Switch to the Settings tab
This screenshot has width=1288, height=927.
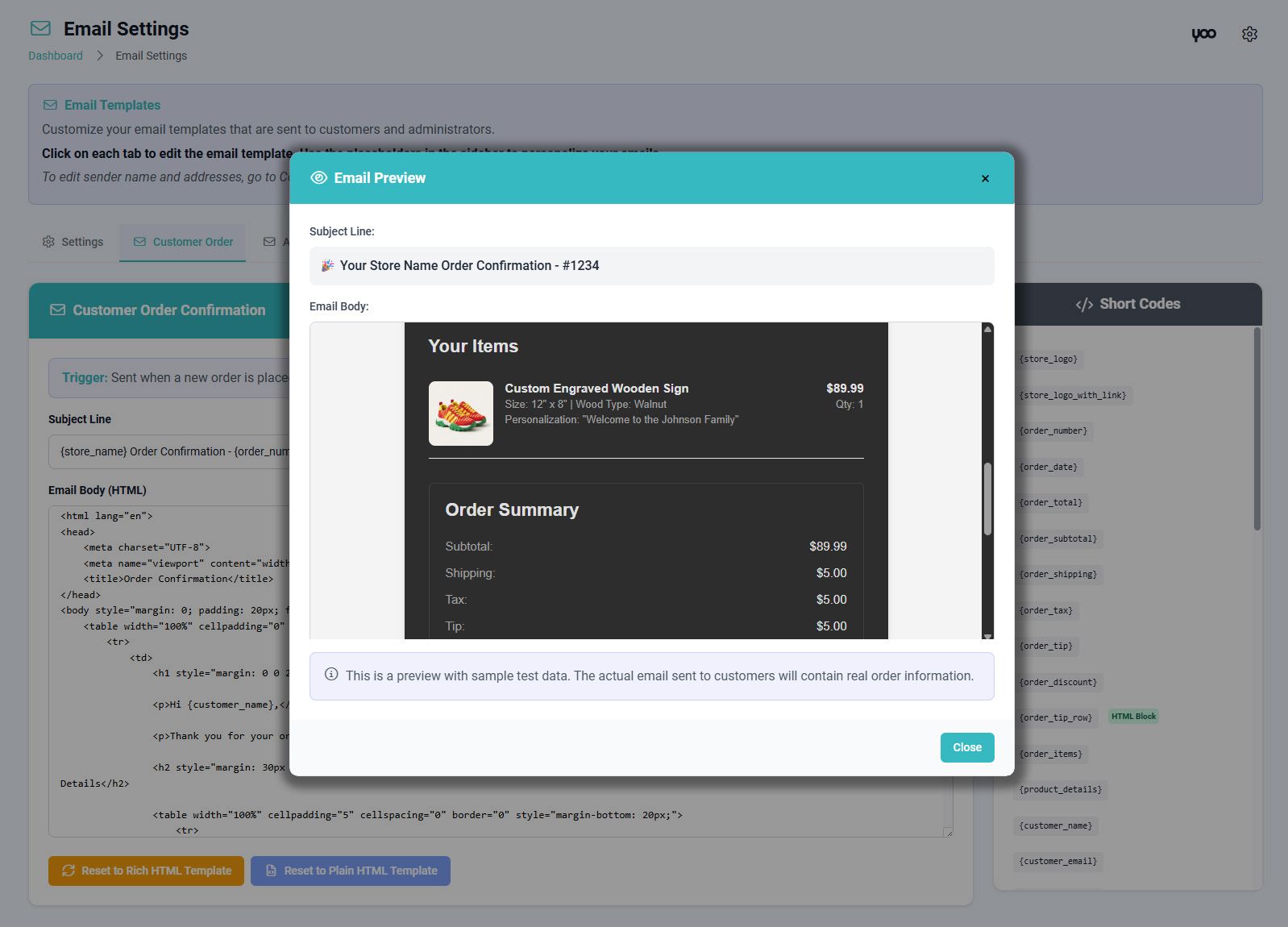(73, 242)
